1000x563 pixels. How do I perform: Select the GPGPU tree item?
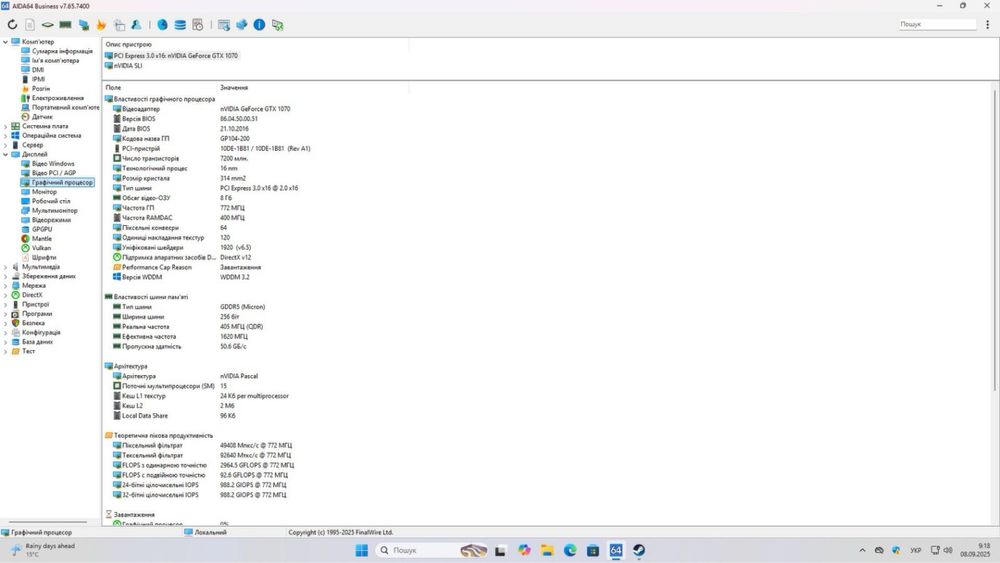41,230
